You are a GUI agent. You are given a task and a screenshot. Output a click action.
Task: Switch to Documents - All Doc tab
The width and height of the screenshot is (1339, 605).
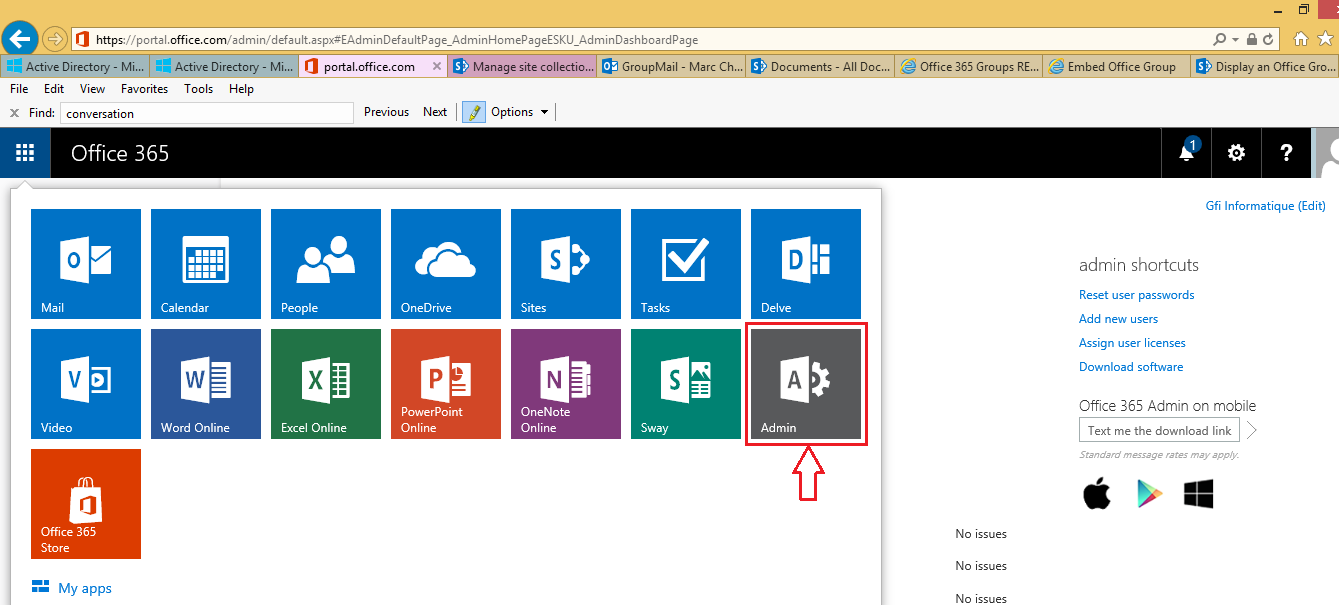[820, 67]
